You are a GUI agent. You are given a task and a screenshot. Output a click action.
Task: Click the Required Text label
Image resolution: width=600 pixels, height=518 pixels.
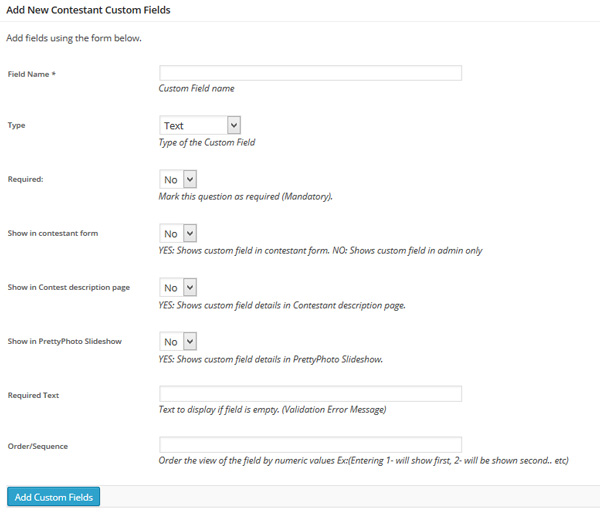[33, 395]
